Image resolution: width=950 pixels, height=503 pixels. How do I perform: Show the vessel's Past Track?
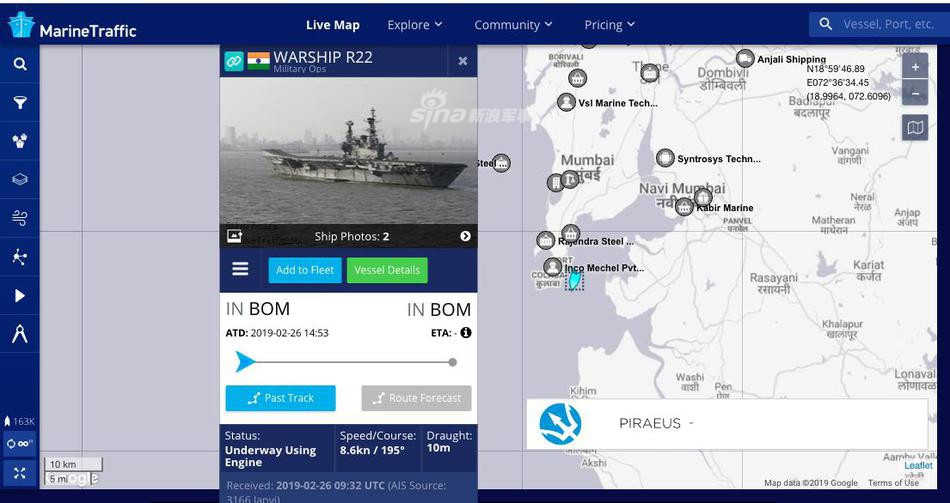click(281, 398)
